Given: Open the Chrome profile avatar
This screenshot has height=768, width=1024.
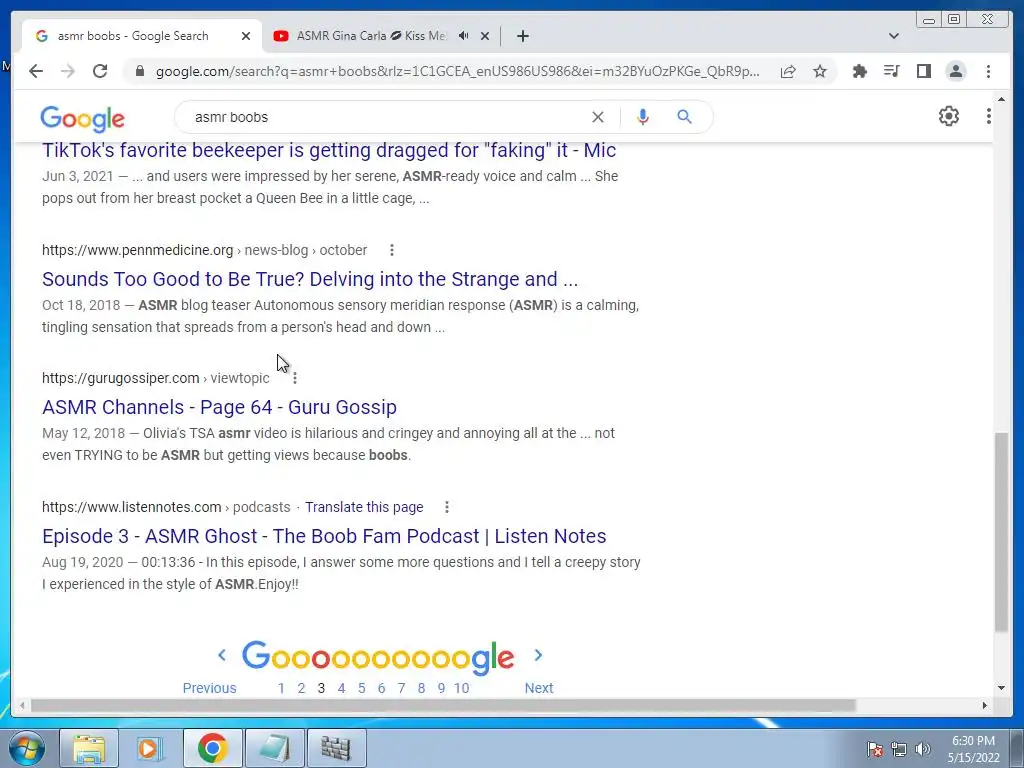Looking at the screenshot, I should click(x=956, y=71).
